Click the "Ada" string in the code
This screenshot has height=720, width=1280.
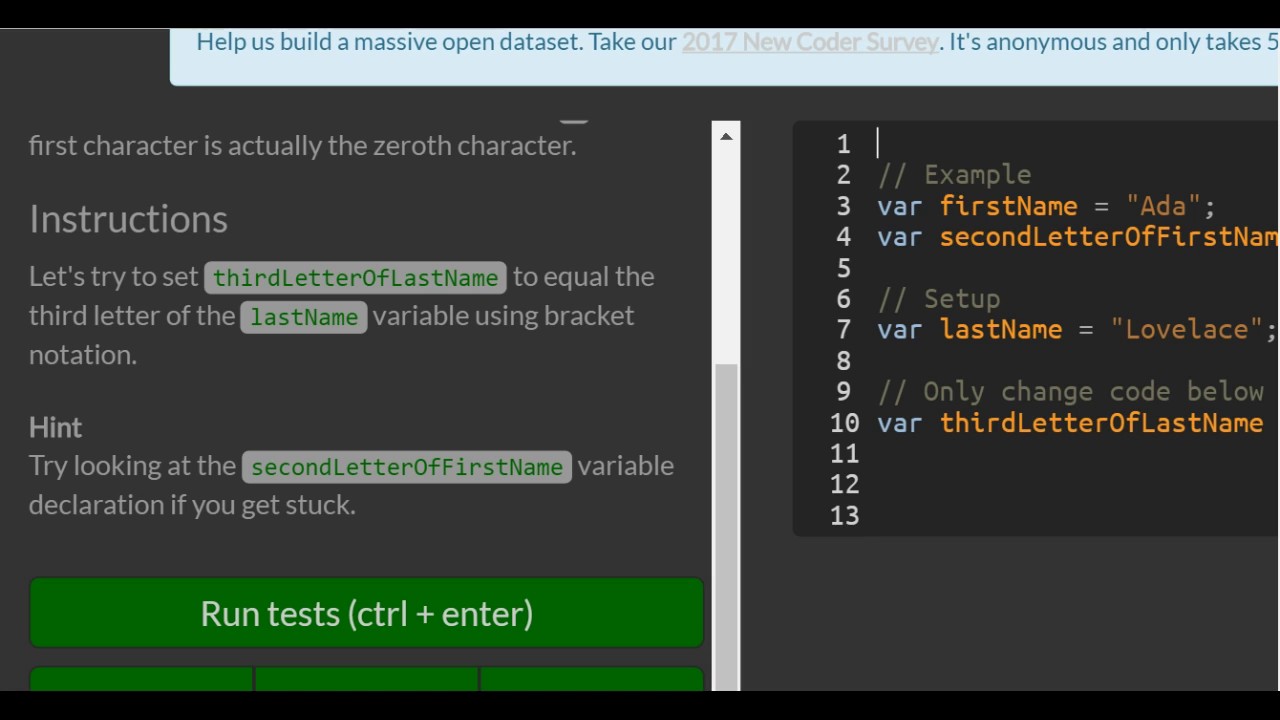click(1163, 206)
